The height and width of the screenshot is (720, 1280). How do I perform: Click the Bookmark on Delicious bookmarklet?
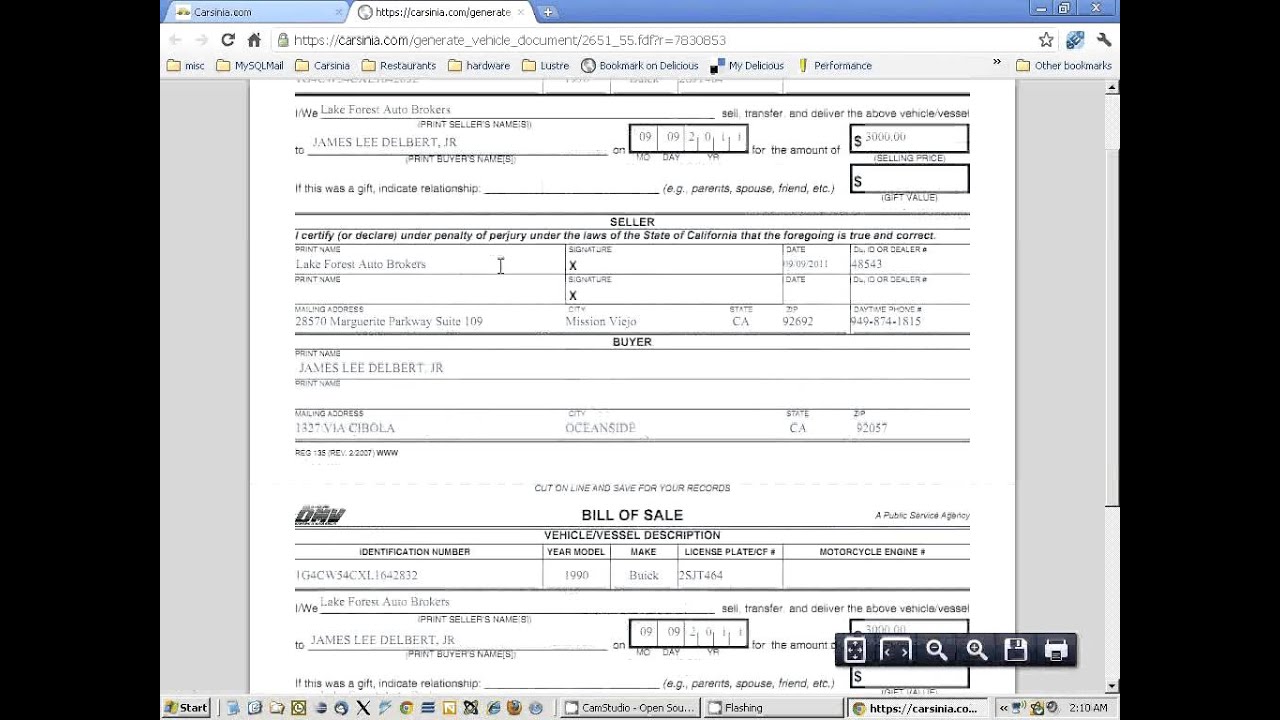point(640,66)
